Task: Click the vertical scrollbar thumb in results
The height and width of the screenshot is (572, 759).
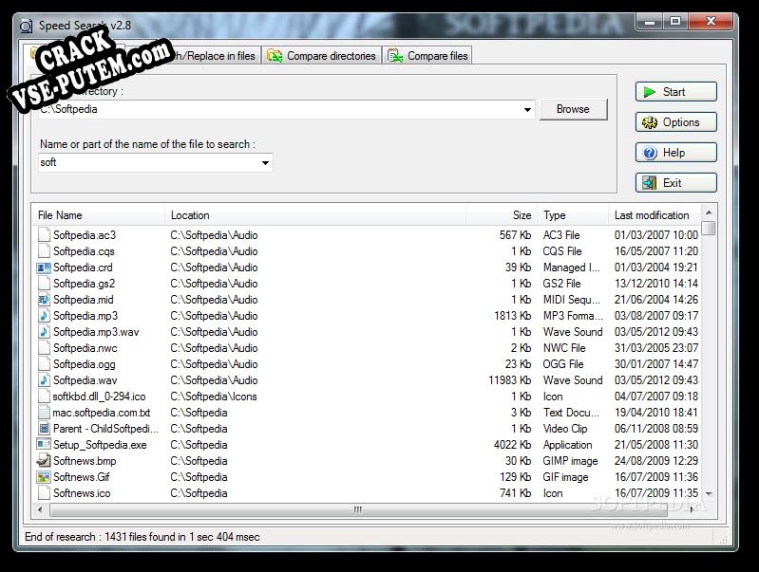Action: (x=709, y=227)
